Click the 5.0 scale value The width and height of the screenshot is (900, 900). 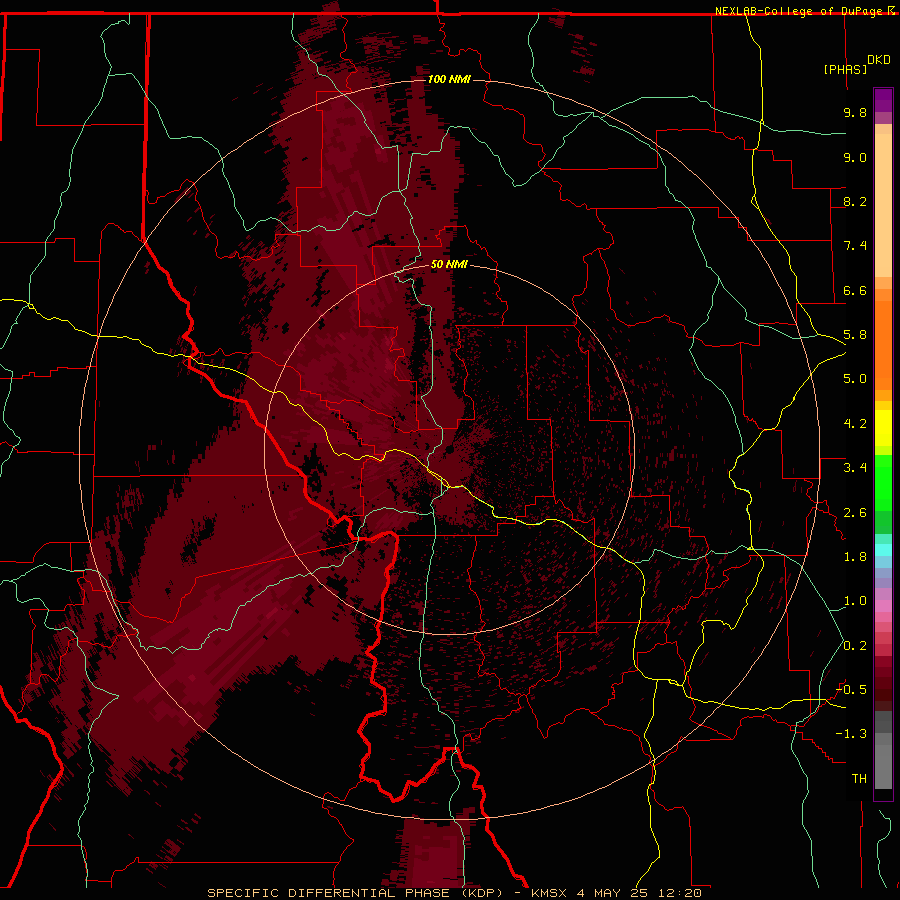pyautogui.click(x=855, y=379)
